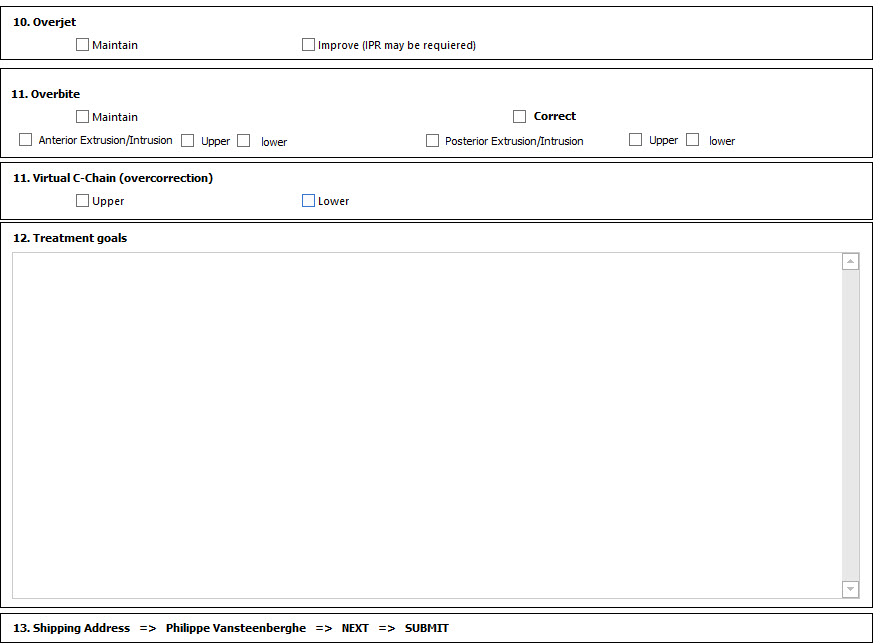
Task: Enable Posterior Extrusion/Intrusion checkbox
Action: click(x=433, y=141)
